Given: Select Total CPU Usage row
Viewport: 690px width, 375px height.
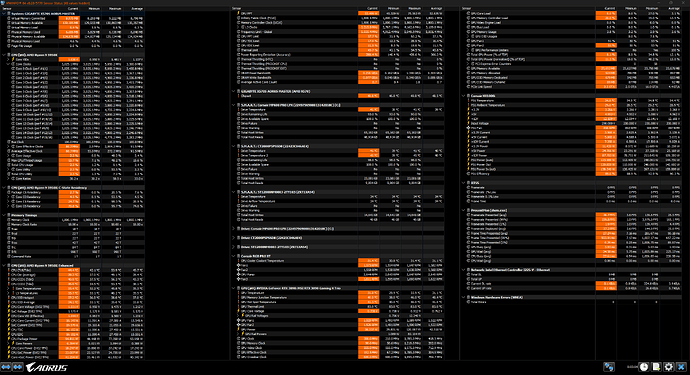Looking at the screenshot, I should tap(73, 165).
